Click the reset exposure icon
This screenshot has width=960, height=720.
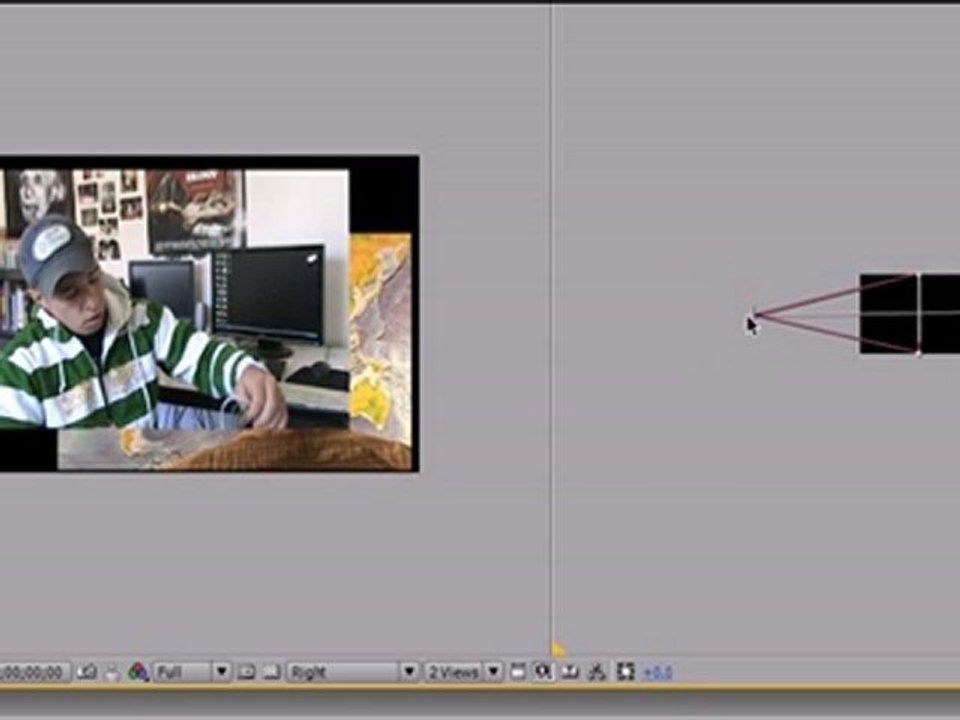[625, 672]
